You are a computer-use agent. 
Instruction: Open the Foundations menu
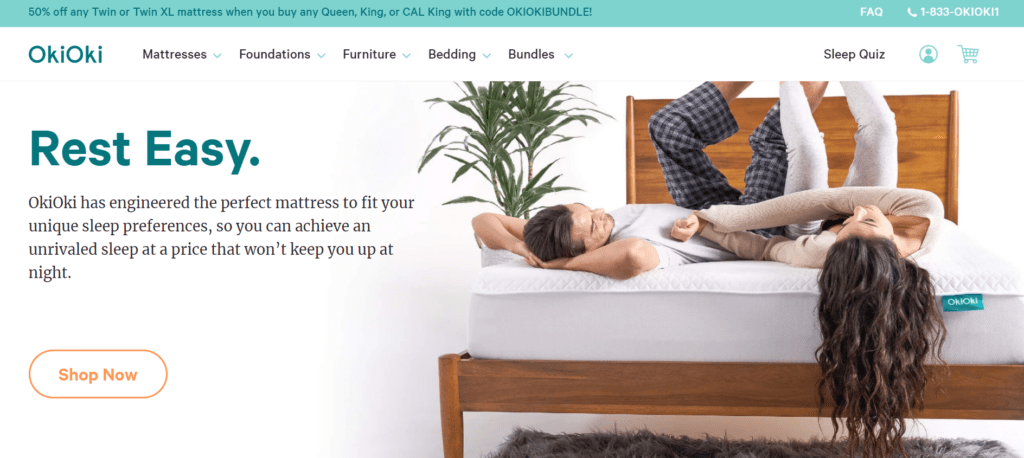pyautogui.click(x=274, y=54)
